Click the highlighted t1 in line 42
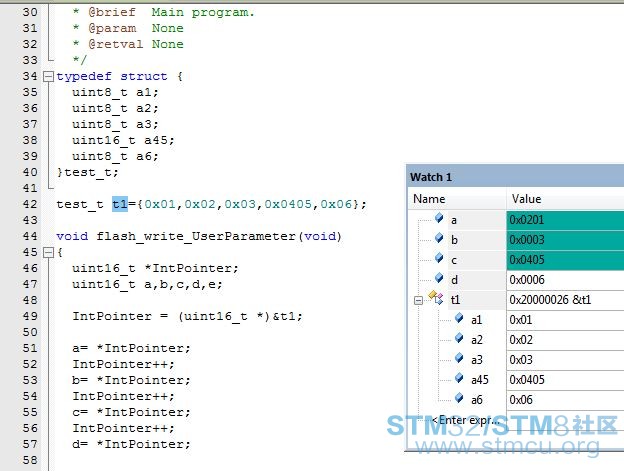This screenshot has width=624, height=471. [x=120, y=204]
